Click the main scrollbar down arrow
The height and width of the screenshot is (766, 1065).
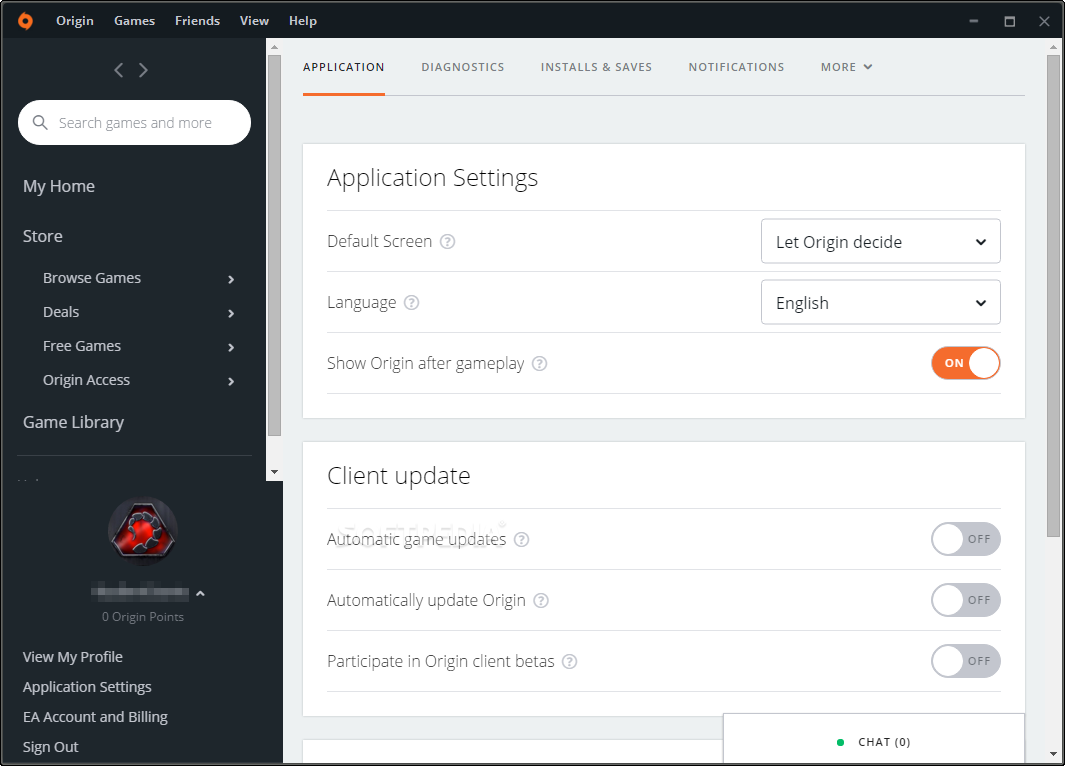point(1053,754)
